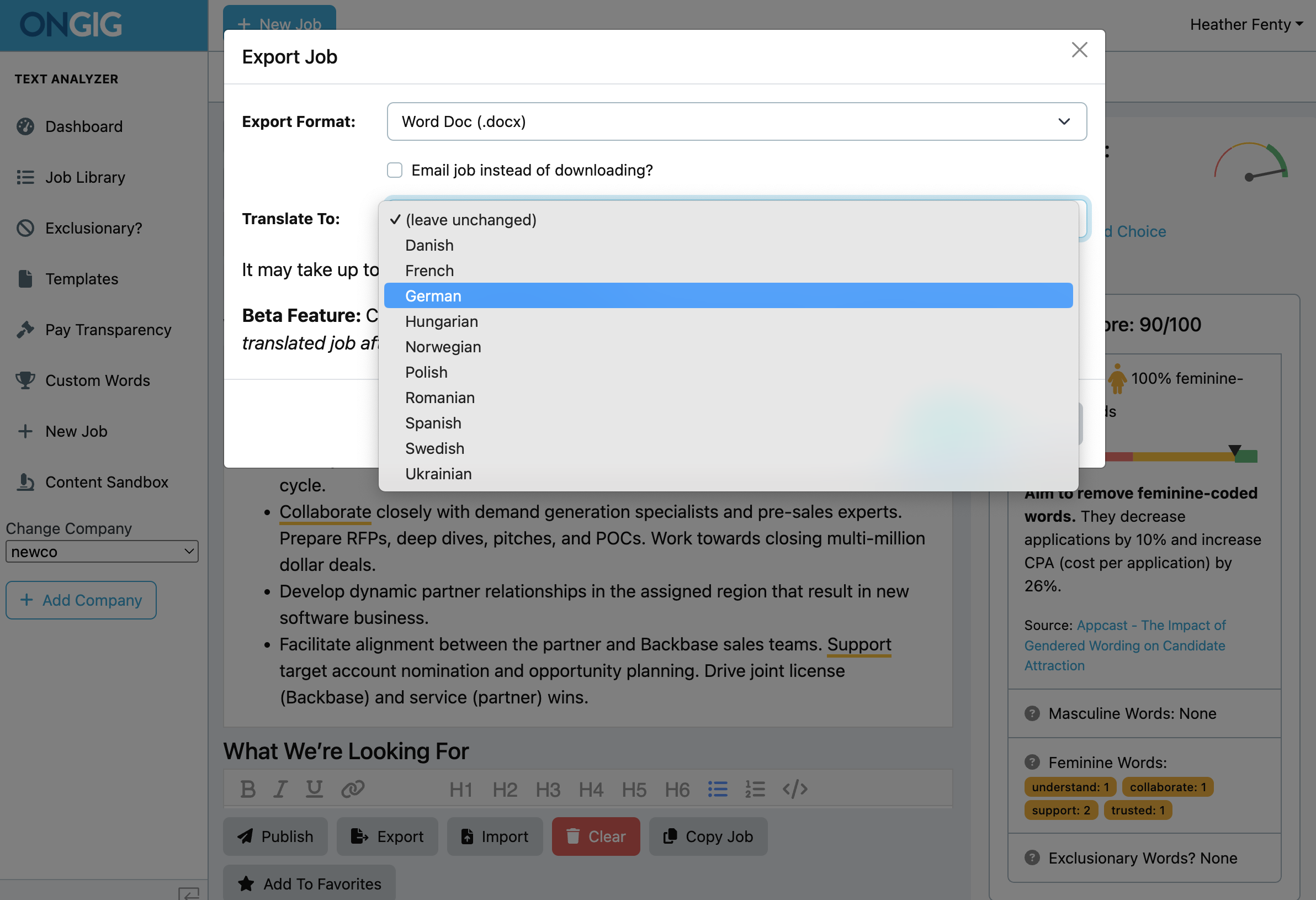Enable the Email job instead of downloading checkbox
This screenshot has width=1316, height=900.
pos(395,170)
